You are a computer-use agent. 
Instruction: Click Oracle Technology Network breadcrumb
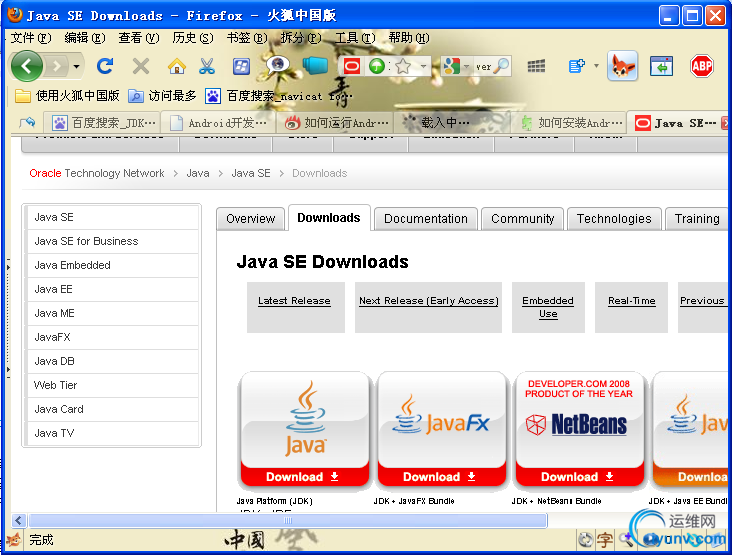pyautogui.click(x=97, y=173)
